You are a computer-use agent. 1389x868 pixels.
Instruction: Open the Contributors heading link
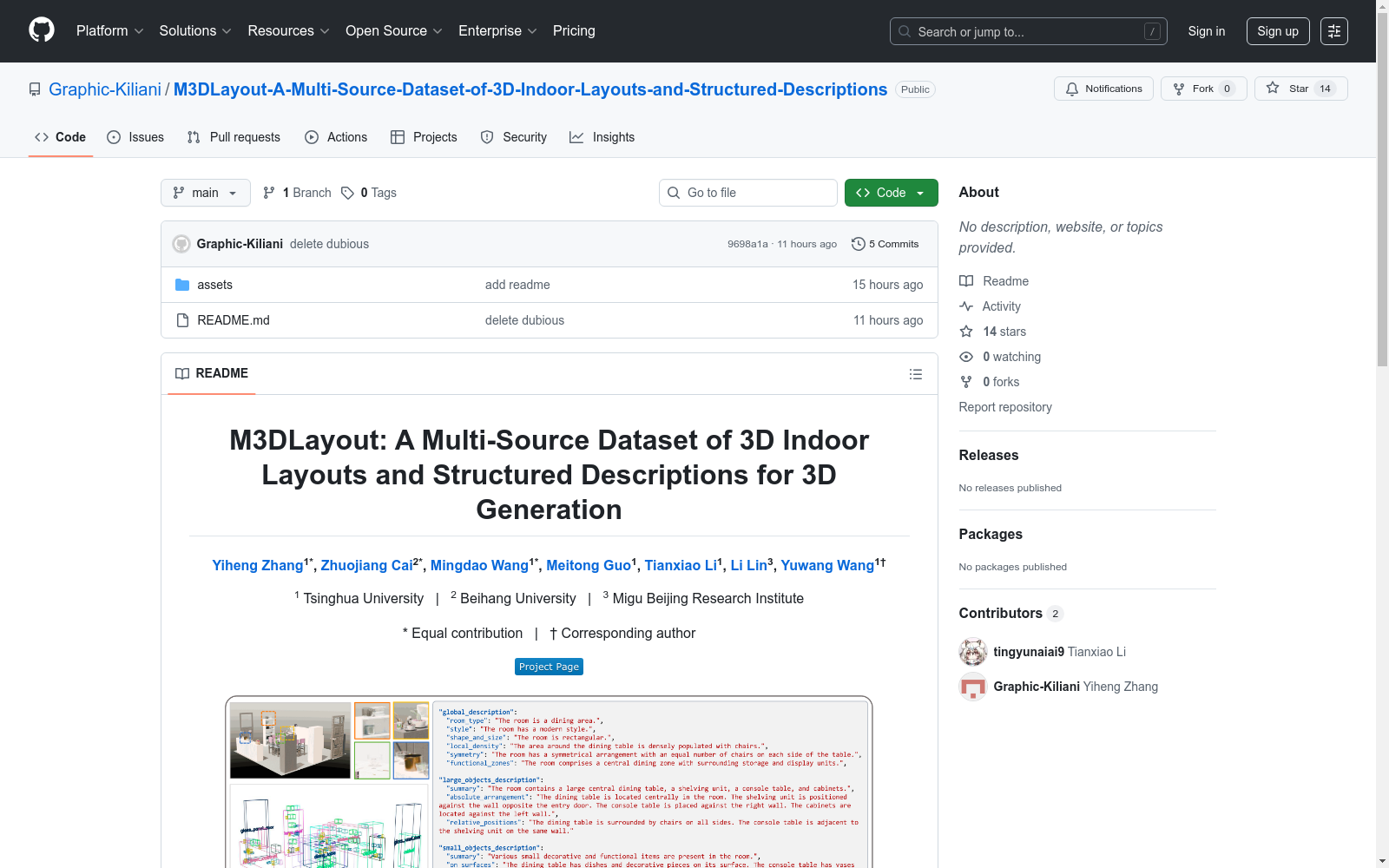click(x=1010, y=613)
